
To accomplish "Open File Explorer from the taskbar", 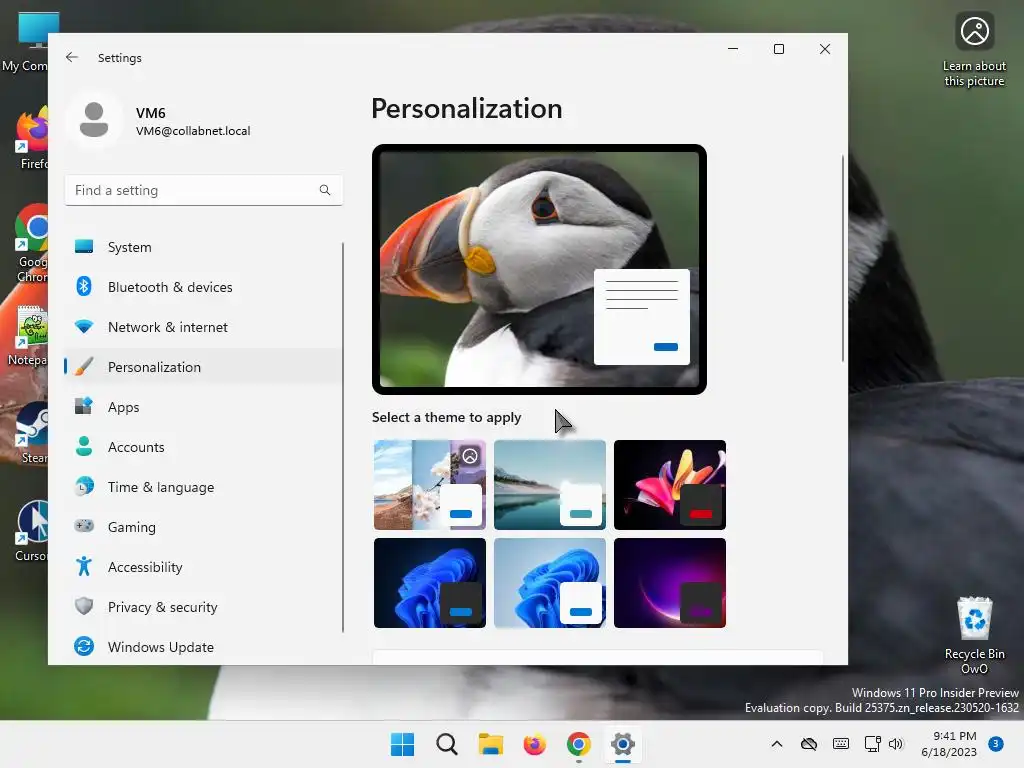I will point(490,744).
